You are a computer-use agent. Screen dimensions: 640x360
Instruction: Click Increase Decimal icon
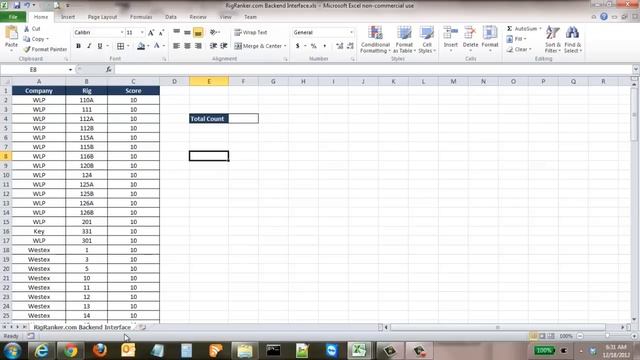[340, 46]
